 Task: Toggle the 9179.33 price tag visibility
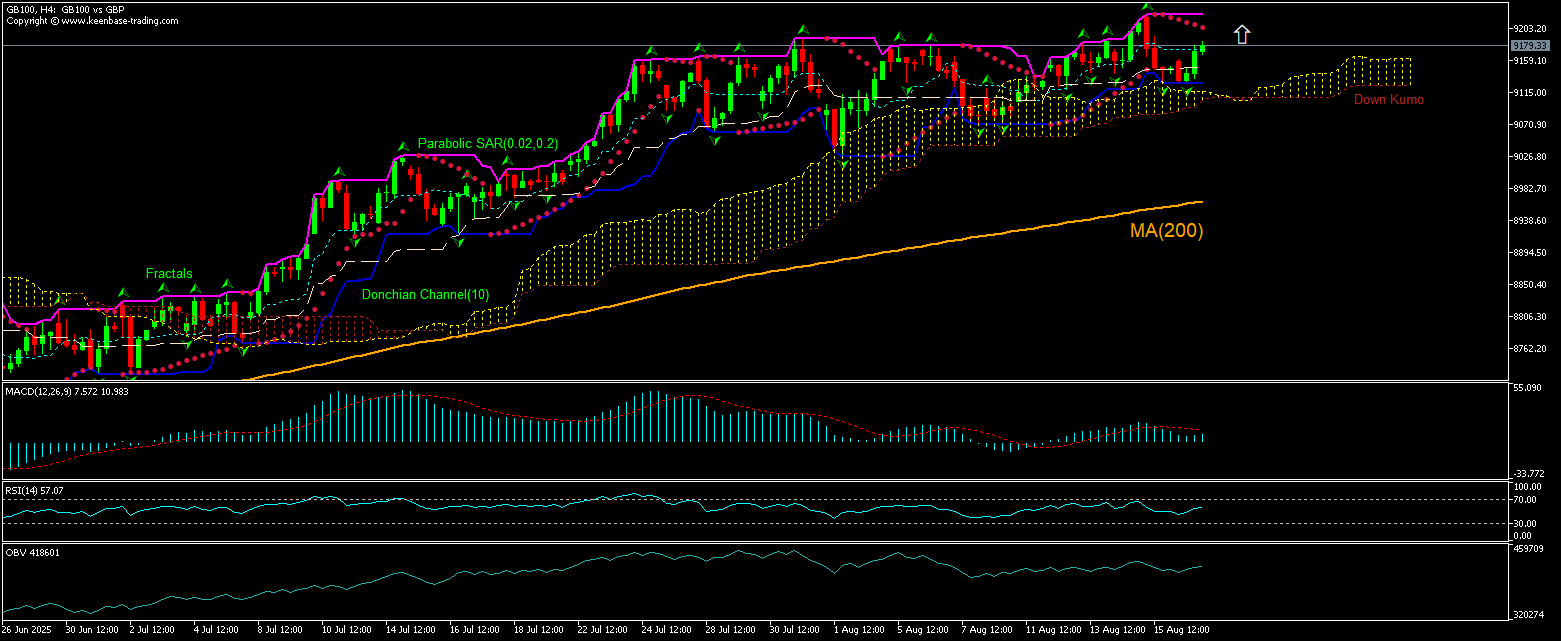[x=1530, y=46]
